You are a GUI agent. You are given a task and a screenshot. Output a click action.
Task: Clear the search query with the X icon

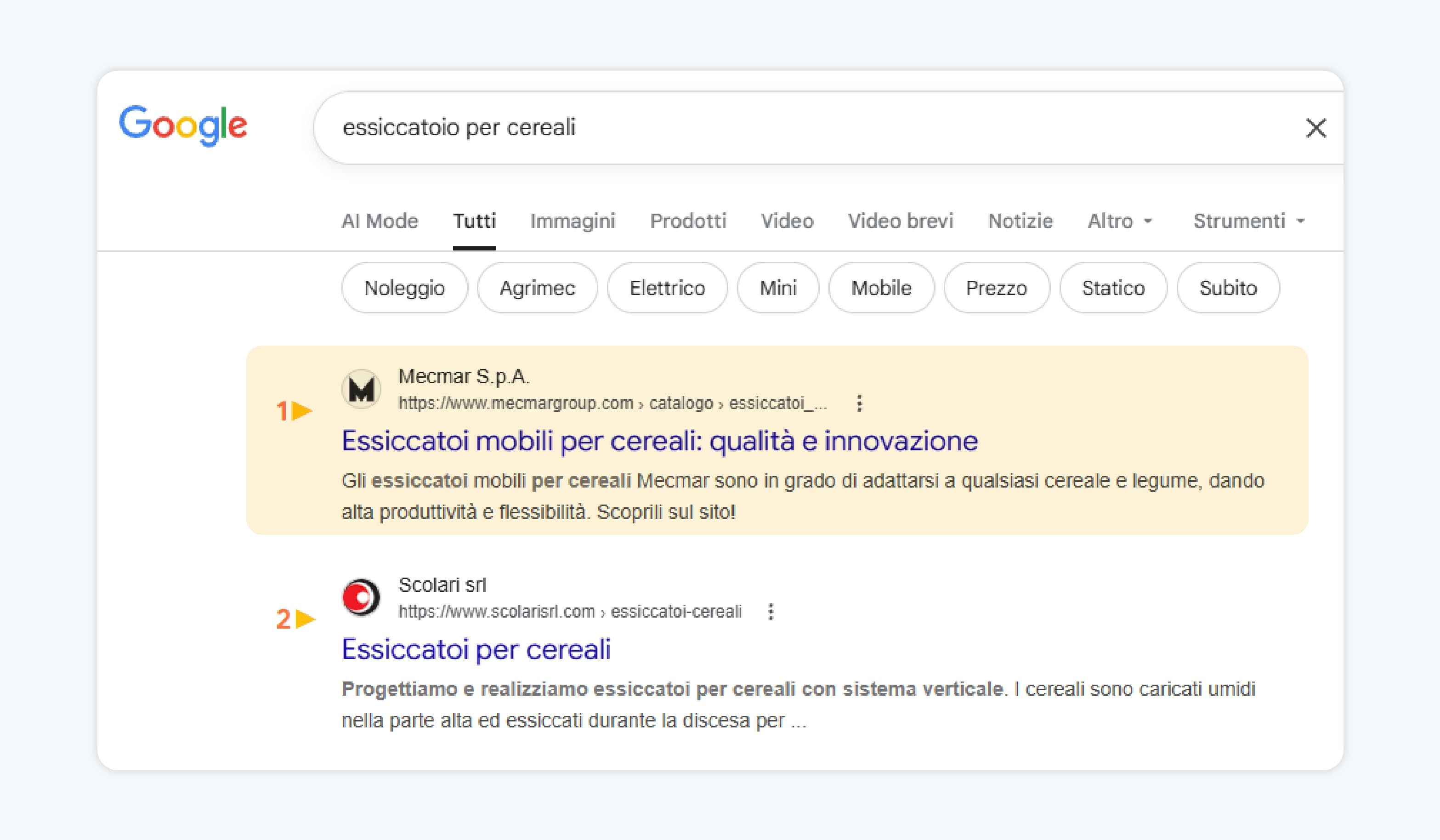[1316, 128]
